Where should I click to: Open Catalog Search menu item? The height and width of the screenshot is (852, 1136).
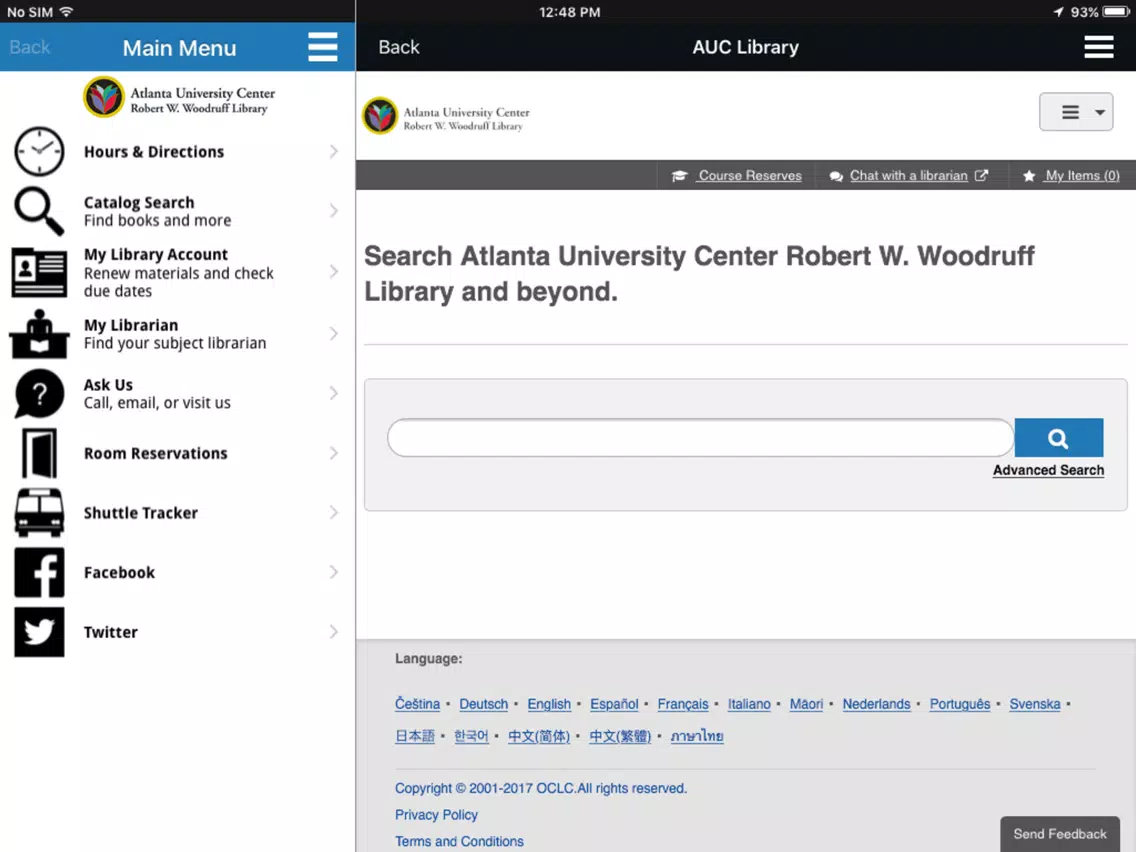click(178, 211)
